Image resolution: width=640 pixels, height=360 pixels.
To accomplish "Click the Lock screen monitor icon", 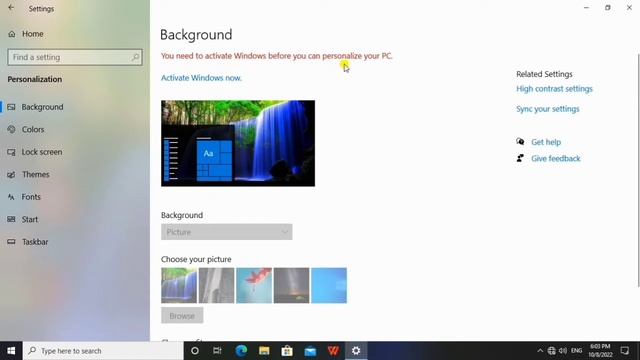I will pos(11,152).
